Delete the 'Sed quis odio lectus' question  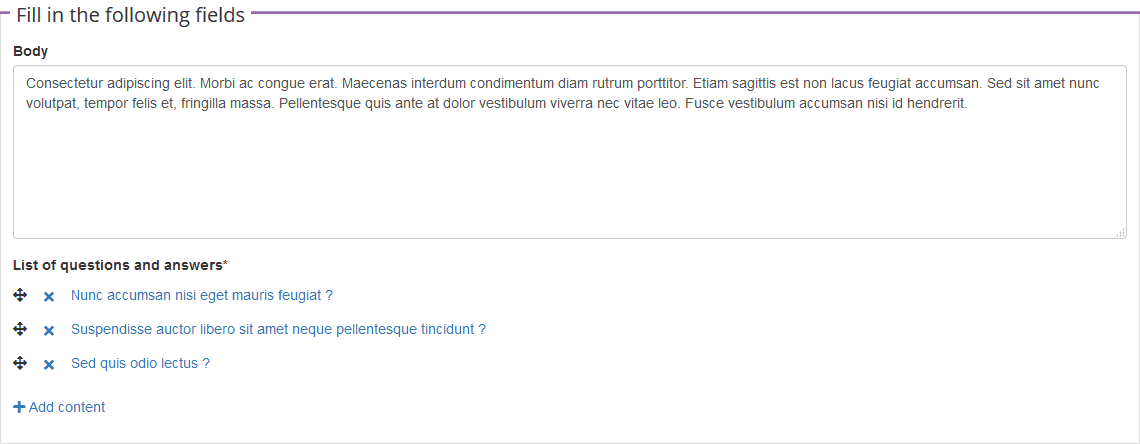[49, 365]
